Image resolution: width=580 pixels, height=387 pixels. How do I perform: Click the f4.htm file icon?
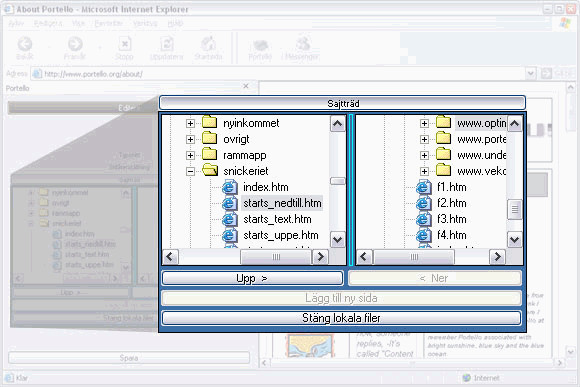[x=424, y=235]
